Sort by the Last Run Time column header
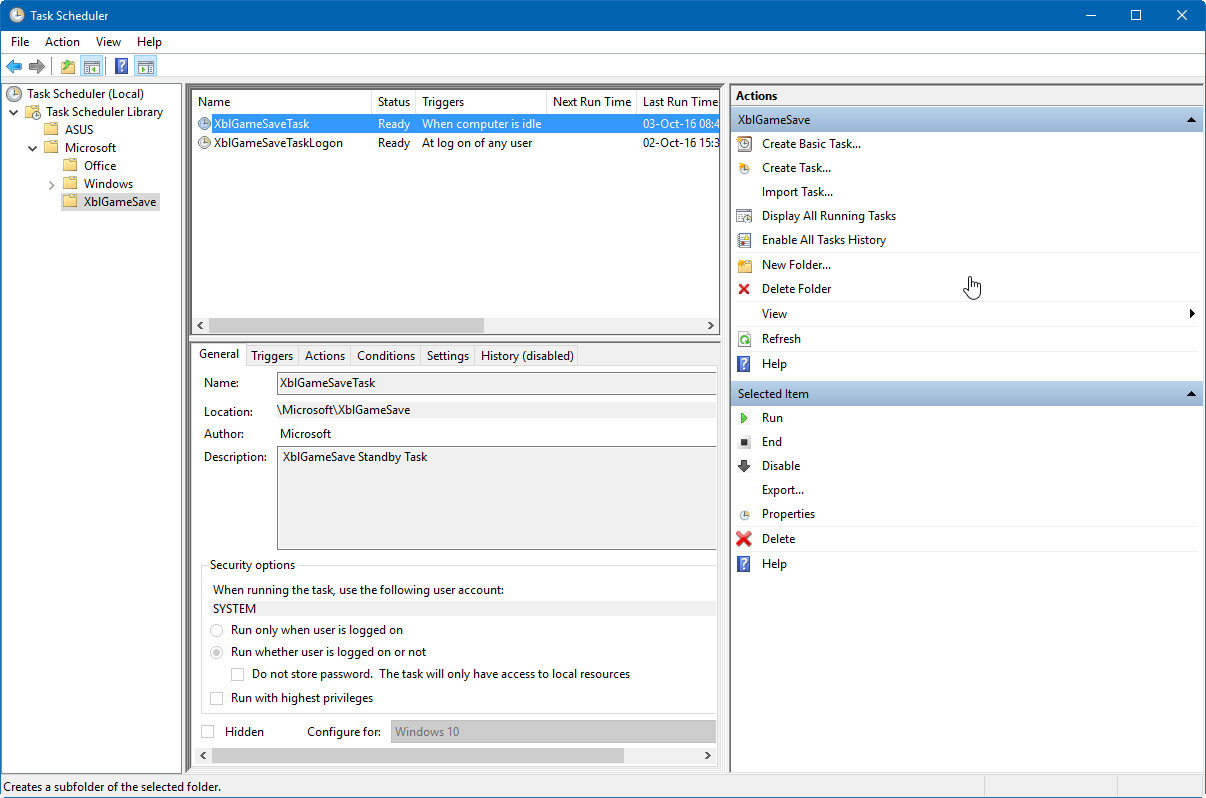Screen dimensions: 1206x798 pos(679,102)
